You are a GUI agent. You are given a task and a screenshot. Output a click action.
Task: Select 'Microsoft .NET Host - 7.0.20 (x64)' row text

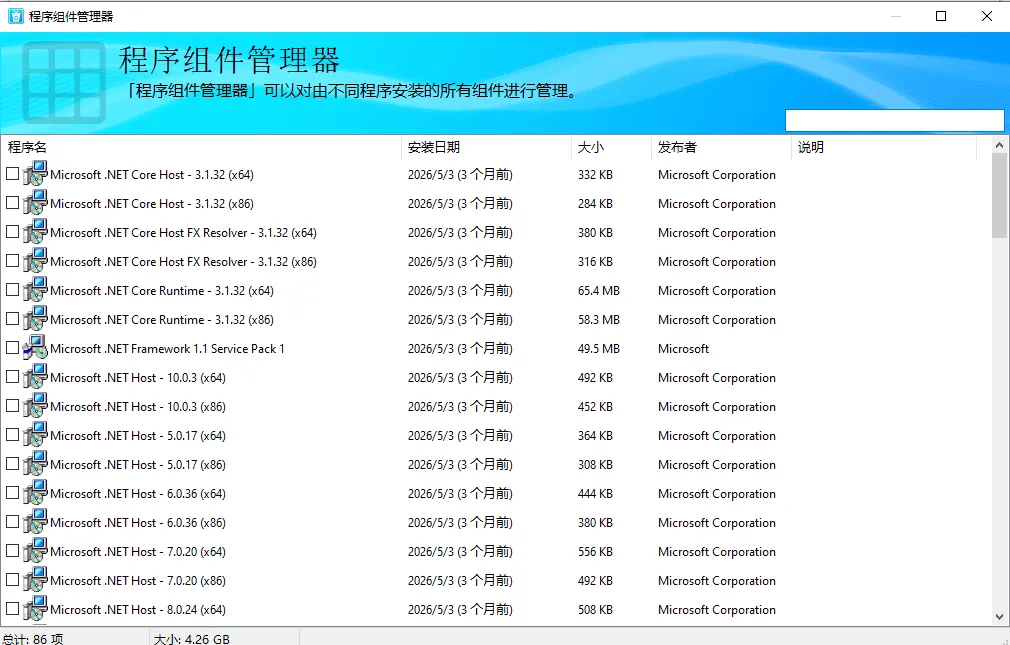pyautogui.click(x=138, y=552)
